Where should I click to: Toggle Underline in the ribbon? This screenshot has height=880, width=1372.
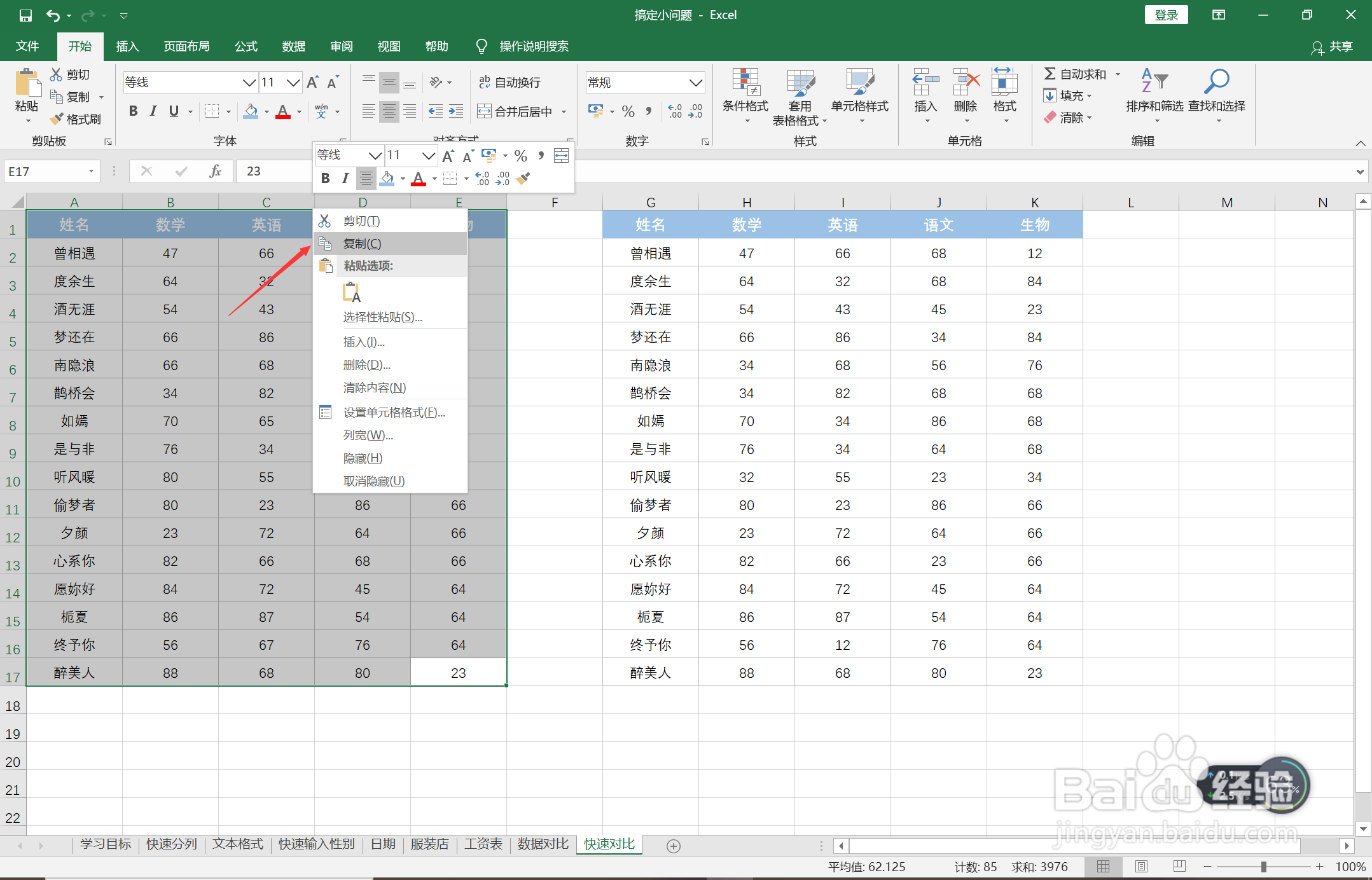coord(174,111)
